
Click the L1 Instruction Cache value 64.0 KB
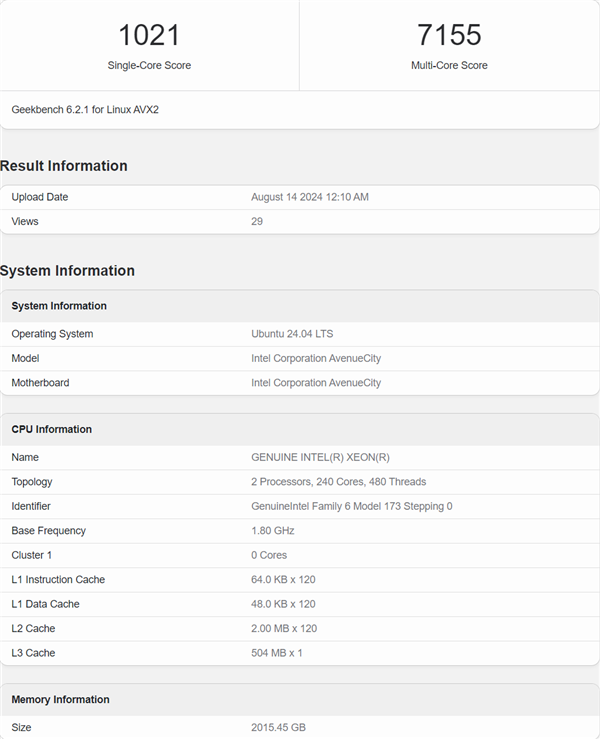click(x=283, y=580)
